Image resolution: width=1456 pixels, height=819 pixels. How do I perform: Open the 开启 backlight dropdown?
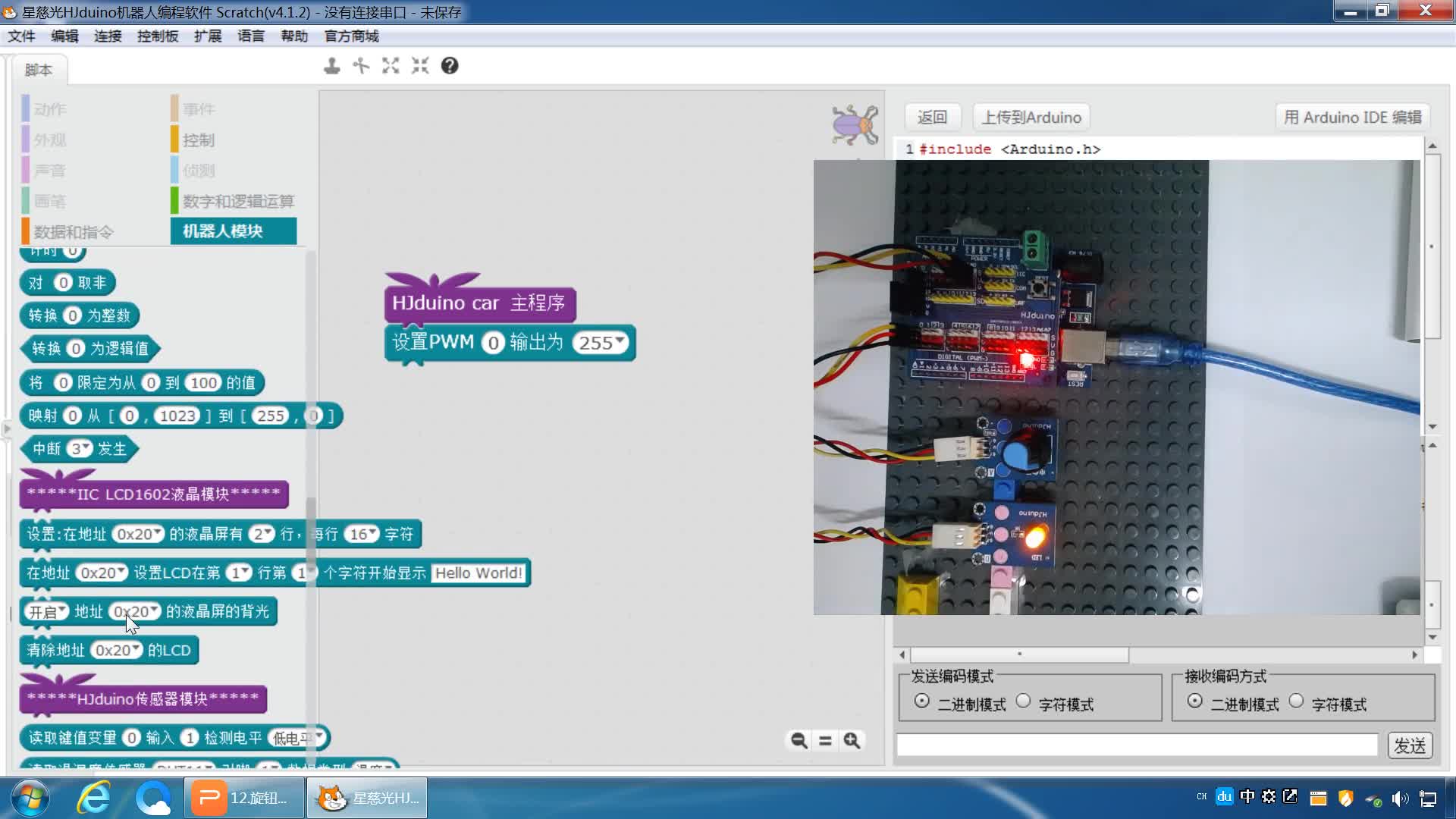pos(46,612)
